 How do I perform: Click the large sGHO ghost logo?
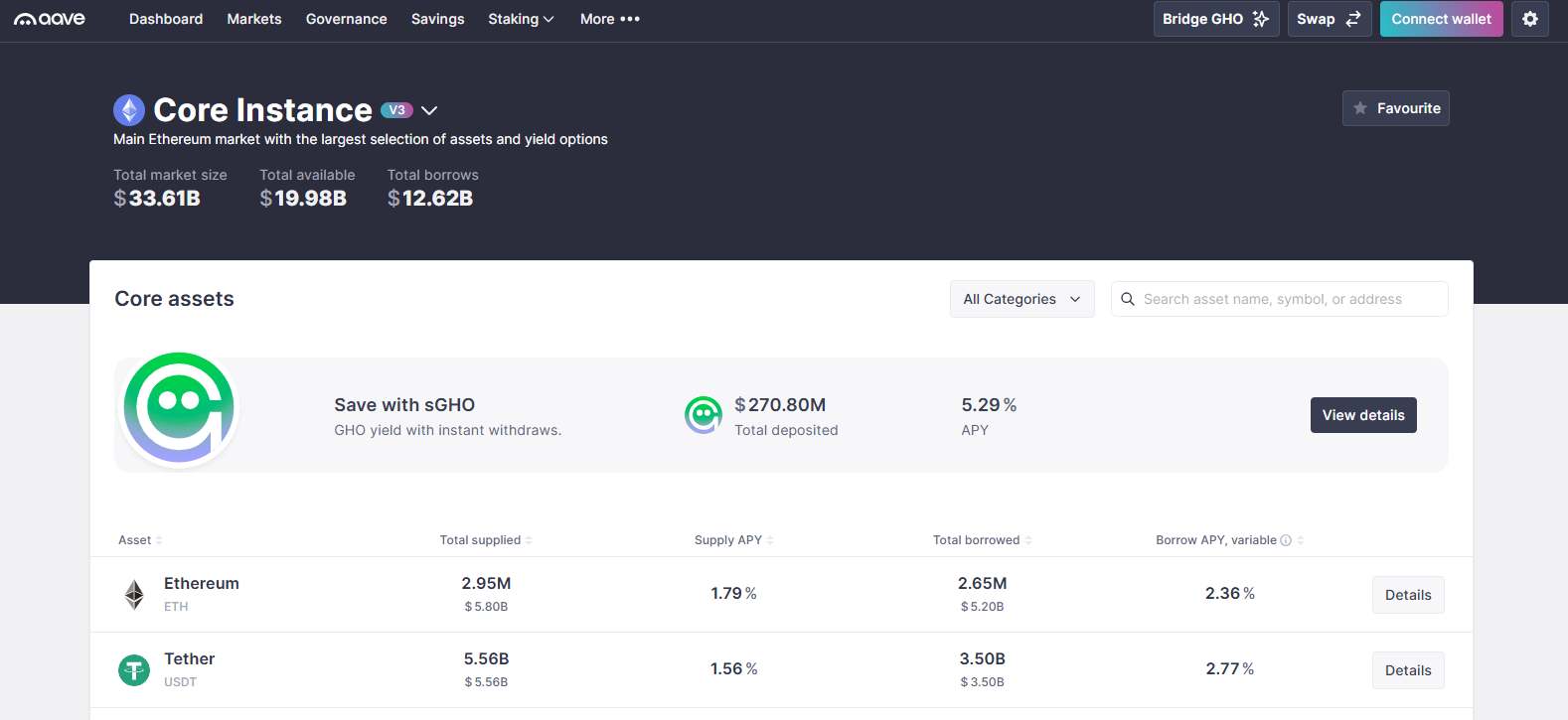[179, 408]
